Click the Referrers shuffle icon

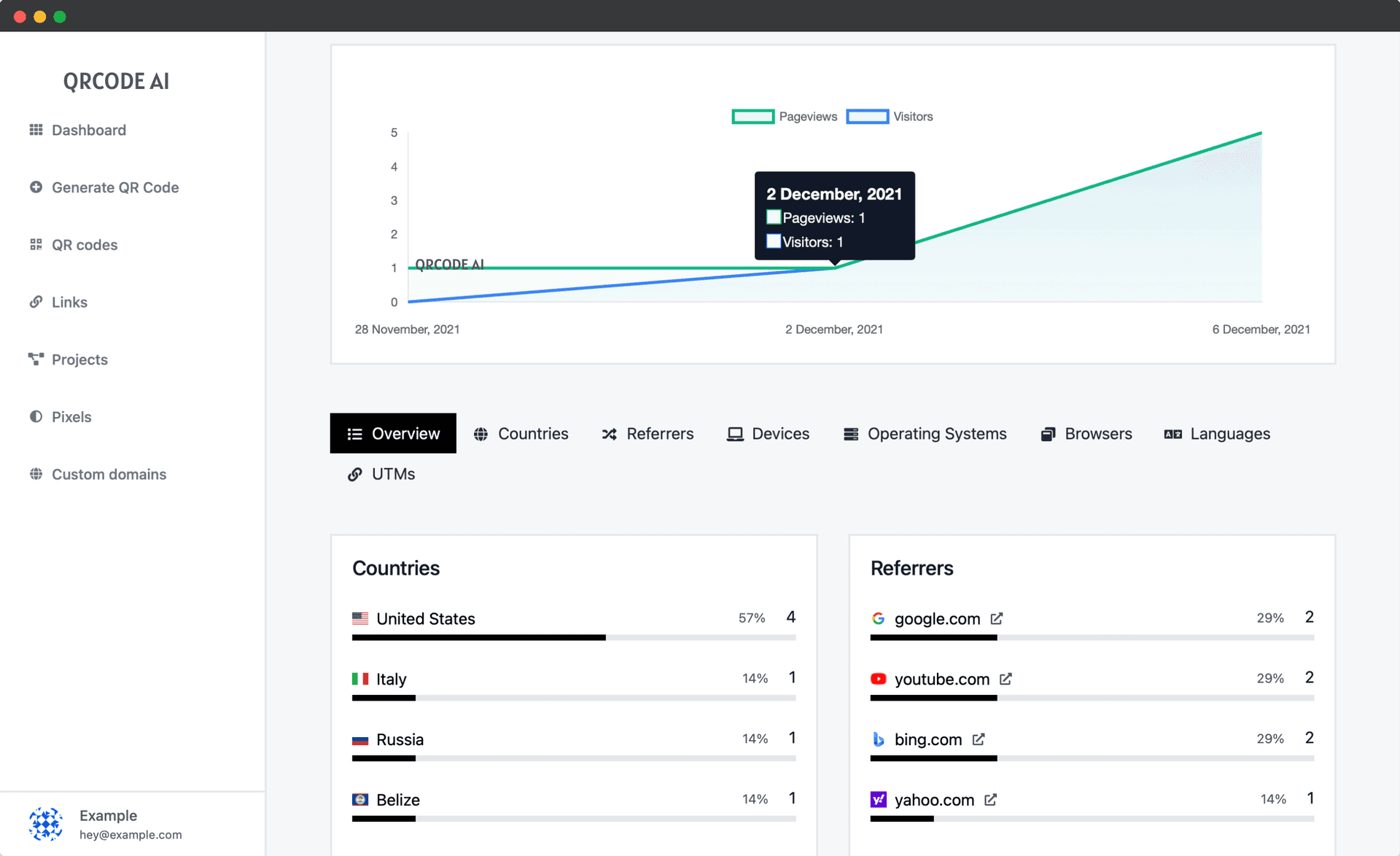click(x=610, y=435)
